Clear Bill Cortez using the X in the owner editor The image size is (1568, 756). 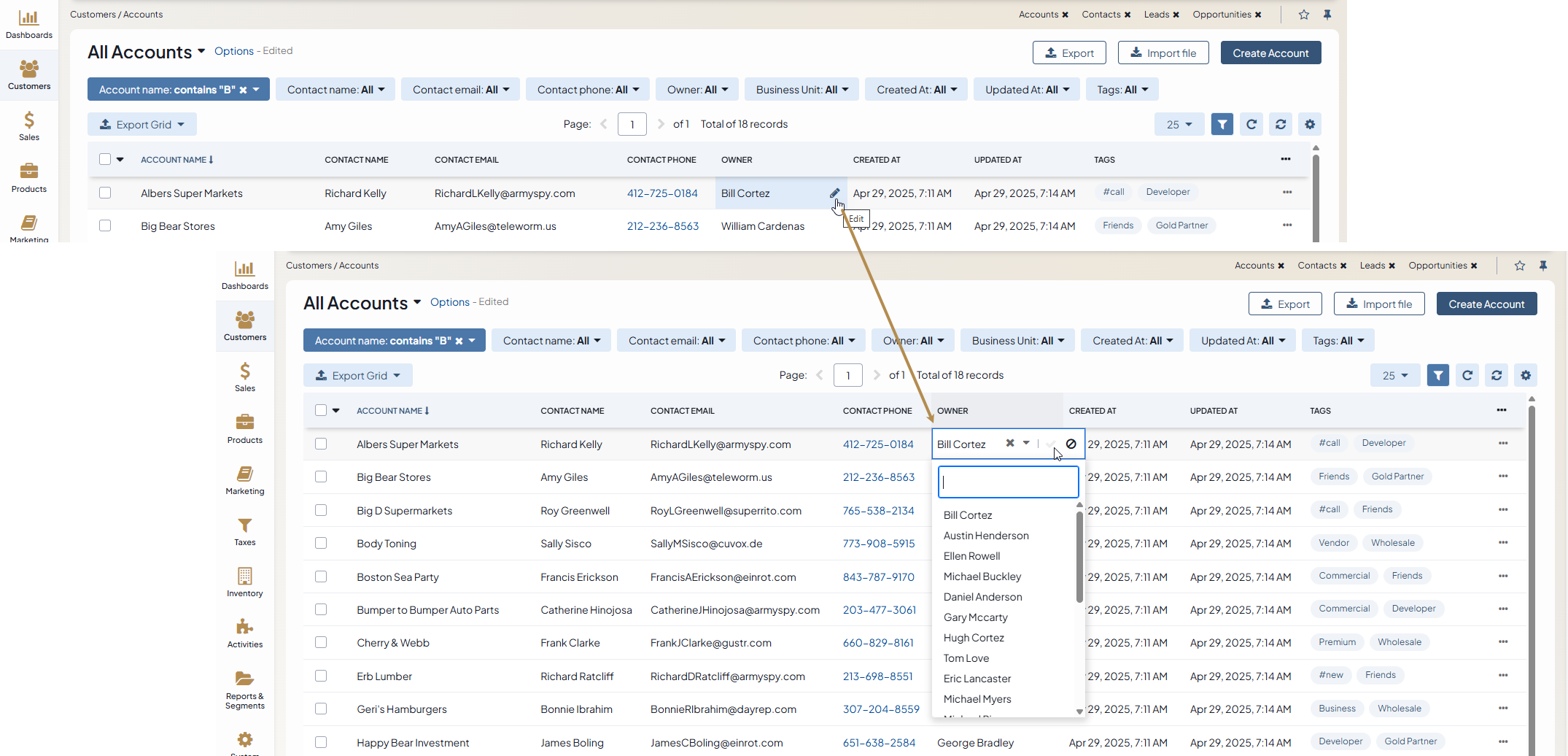tap(1010, 443)
